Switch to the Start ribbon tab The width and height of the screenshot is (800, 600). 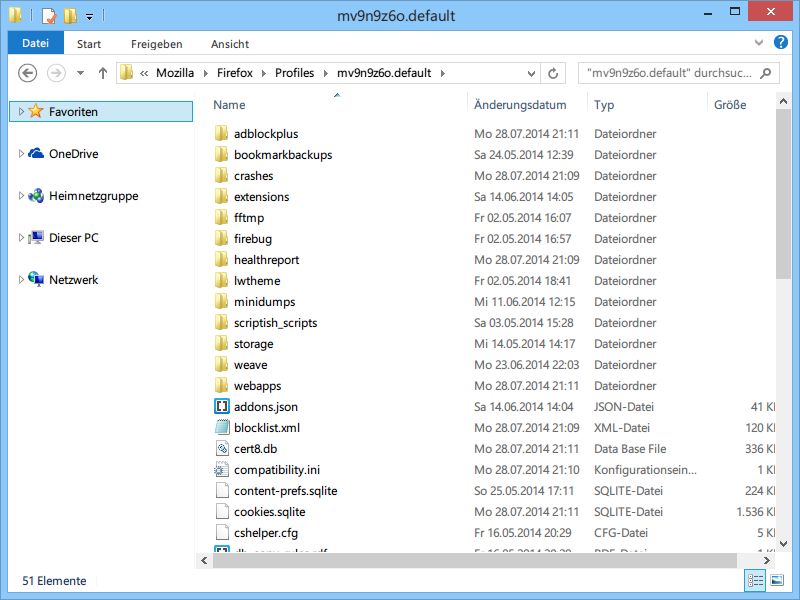click(x=89, y=44)
